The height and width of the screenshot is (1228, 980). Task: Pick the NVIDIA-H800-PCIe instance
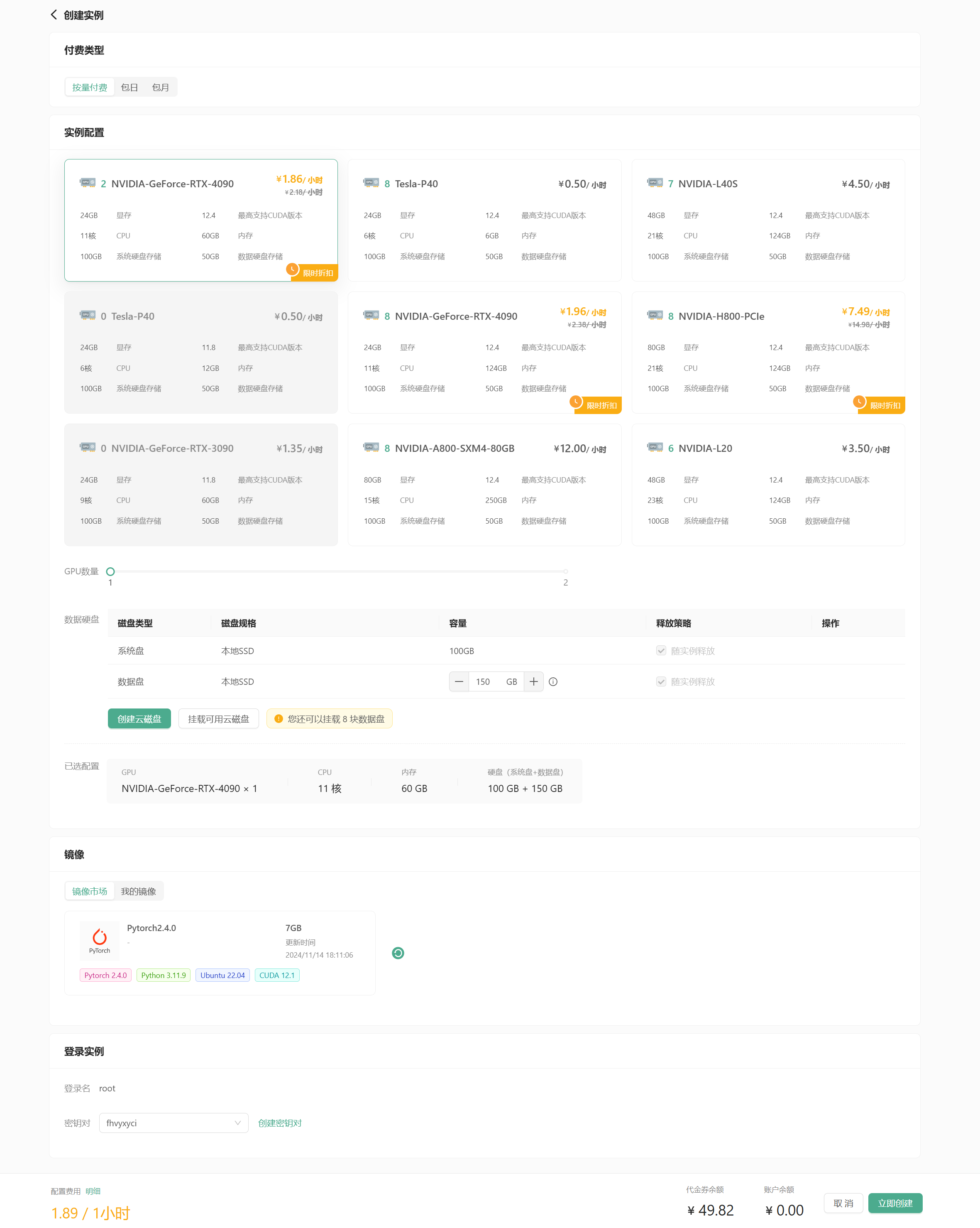pyautogui.click(x=768, y=353)
